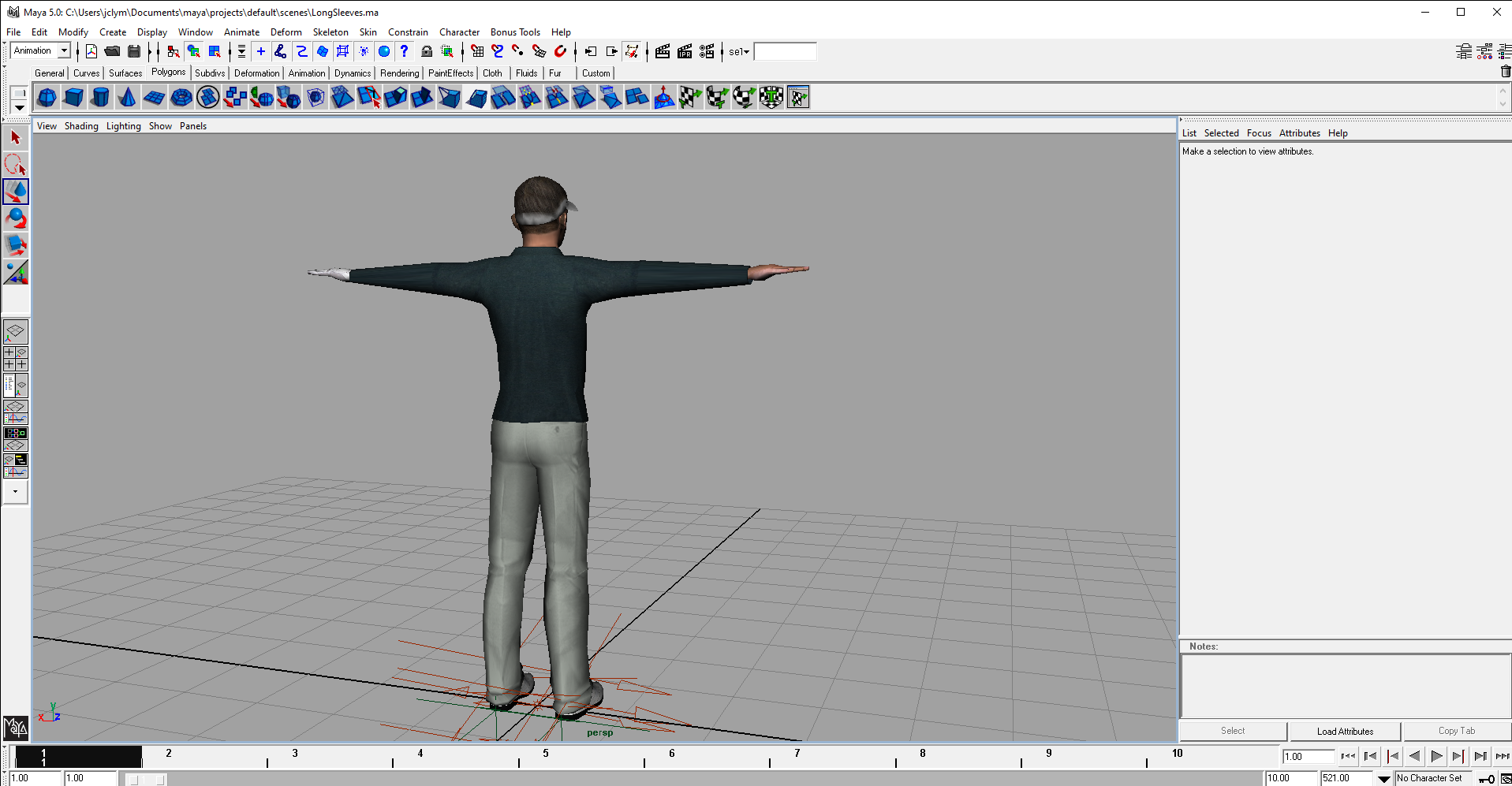This screenshot has width=1512, height=786.
Task: Open the shelf menu arrow on the left
Action: 19,107
